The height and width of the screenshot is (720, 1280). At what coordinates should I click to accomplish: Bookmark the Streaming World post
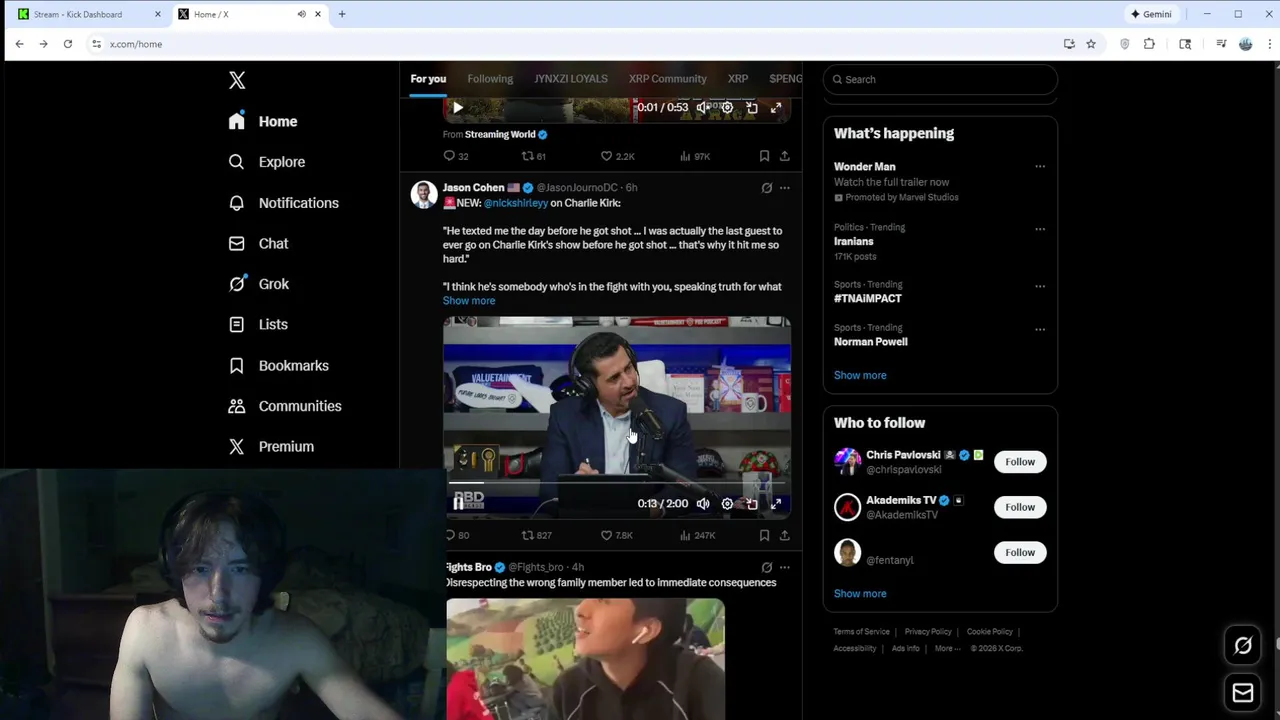764,156
